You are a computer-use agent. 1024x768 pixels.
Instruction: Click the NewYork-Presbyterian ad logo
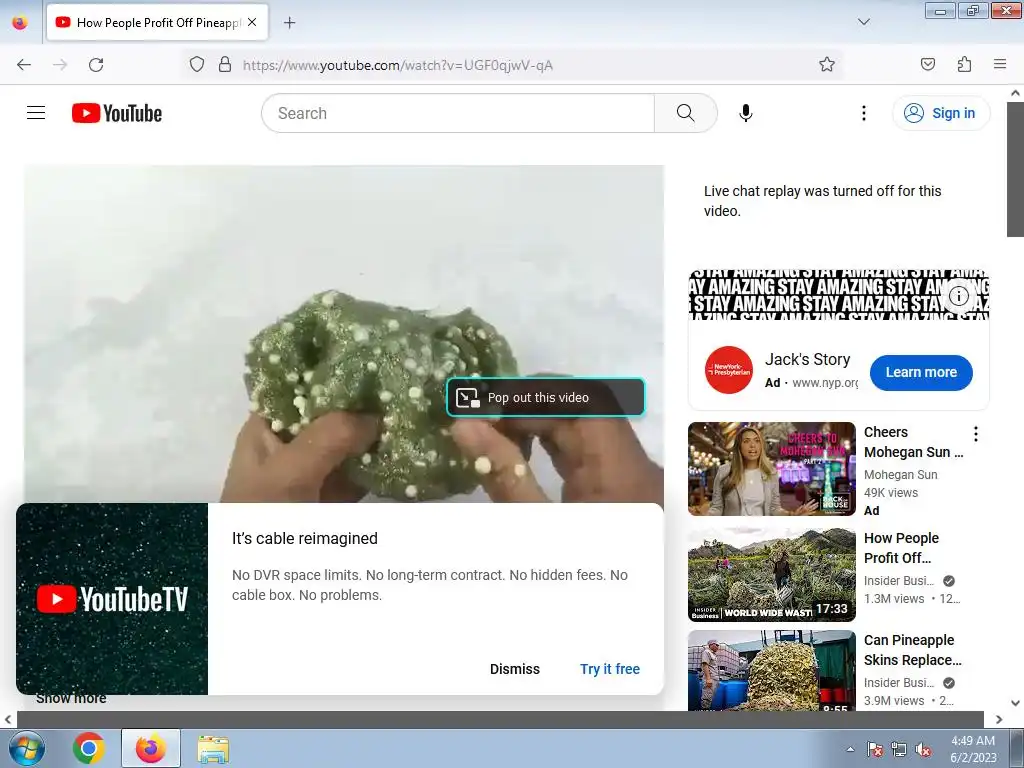point(728,370)
